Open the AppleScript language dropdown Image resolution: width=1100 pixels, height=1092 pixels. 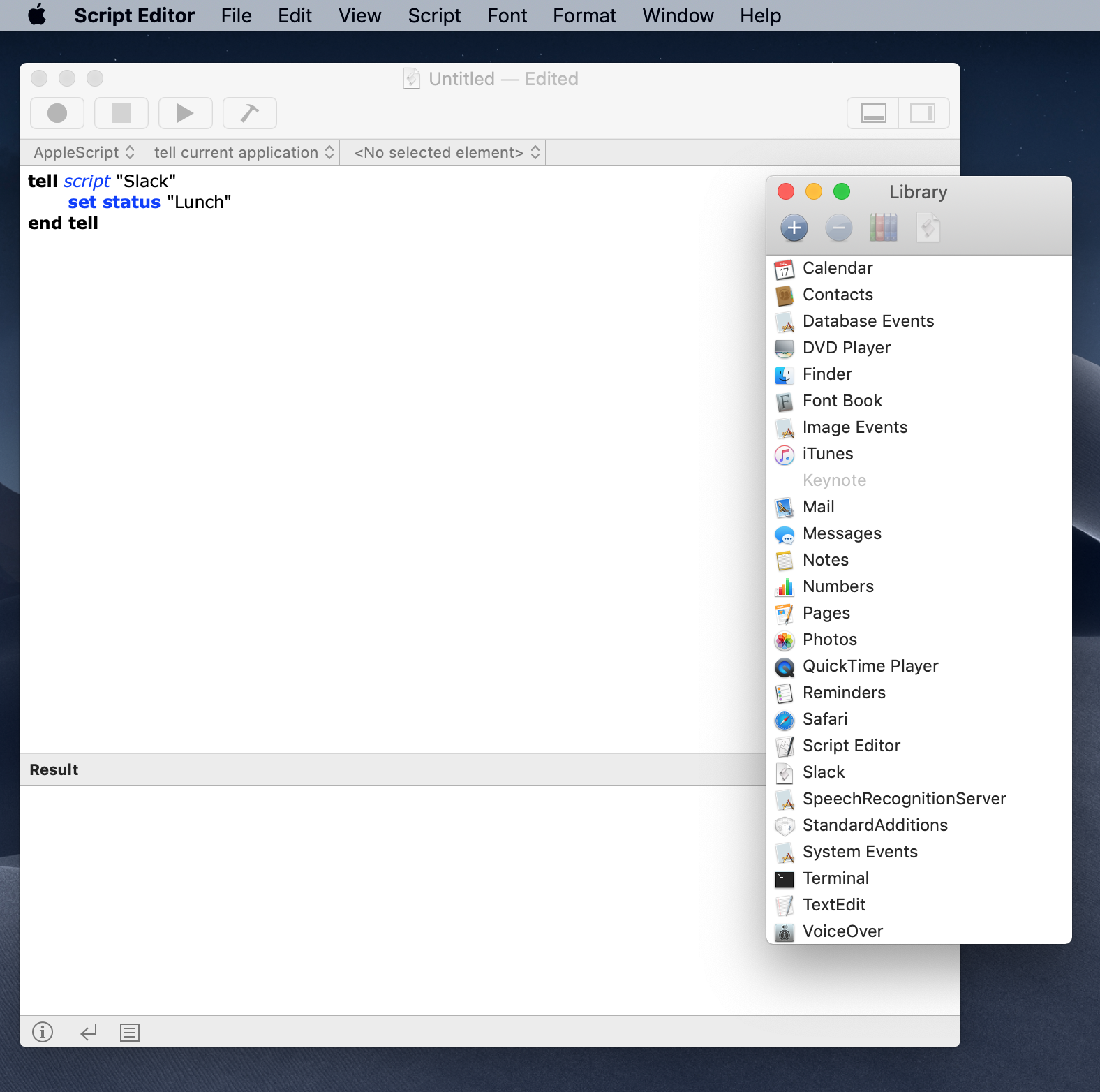[x=84, y=152]
